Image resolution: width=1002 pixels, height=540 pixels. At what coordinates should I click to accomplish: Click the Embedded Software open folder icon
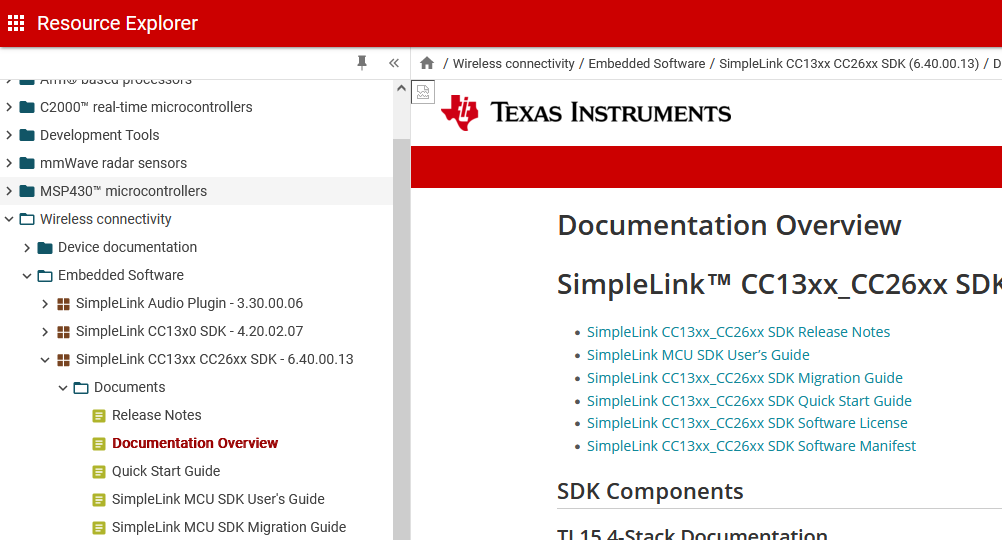coord(45,276)
